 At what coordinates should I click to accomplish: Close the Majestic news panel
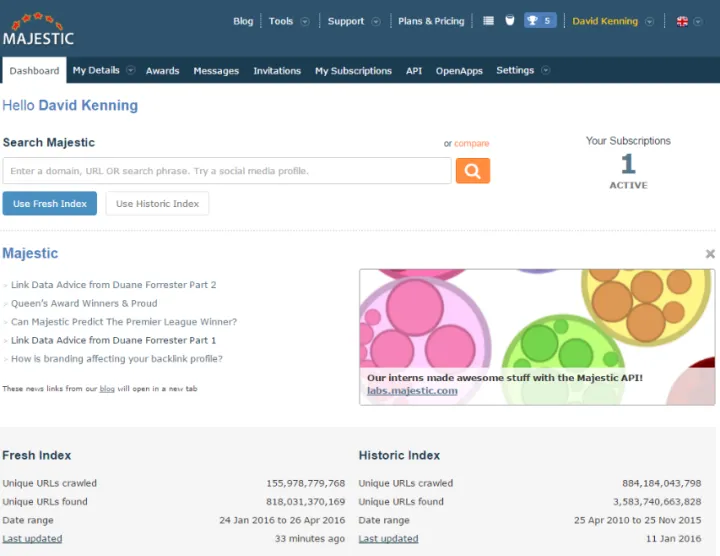click(710, 254)
